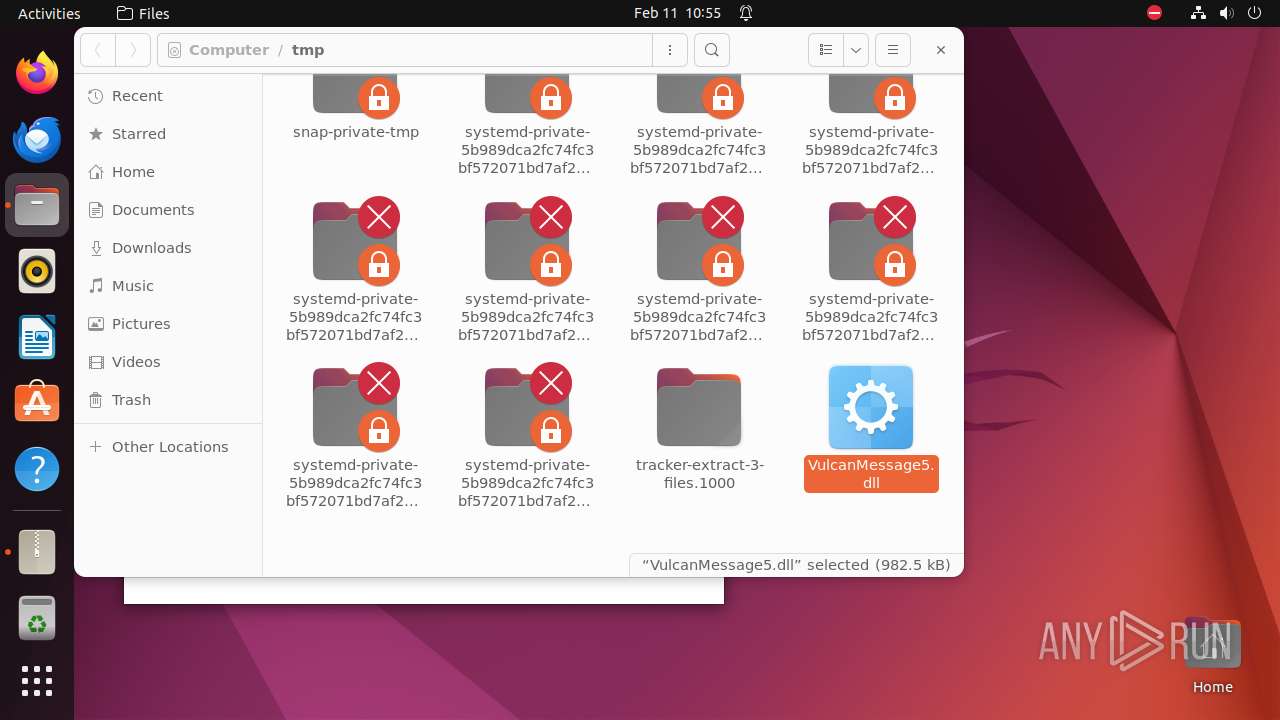Select VulcanMessage5.dll file icon
Screen dimensions: 1280x720
pyautogui.click(x=871, y=407)
